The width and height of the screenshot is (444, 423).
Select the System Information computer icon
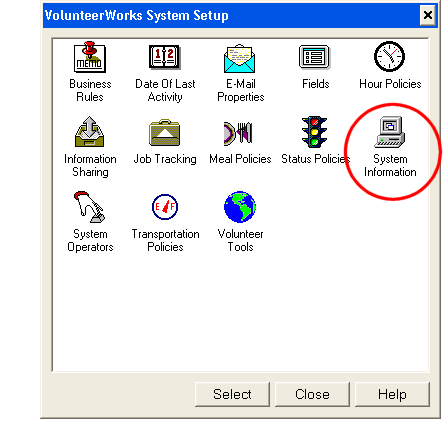click(x=390, y=132)
